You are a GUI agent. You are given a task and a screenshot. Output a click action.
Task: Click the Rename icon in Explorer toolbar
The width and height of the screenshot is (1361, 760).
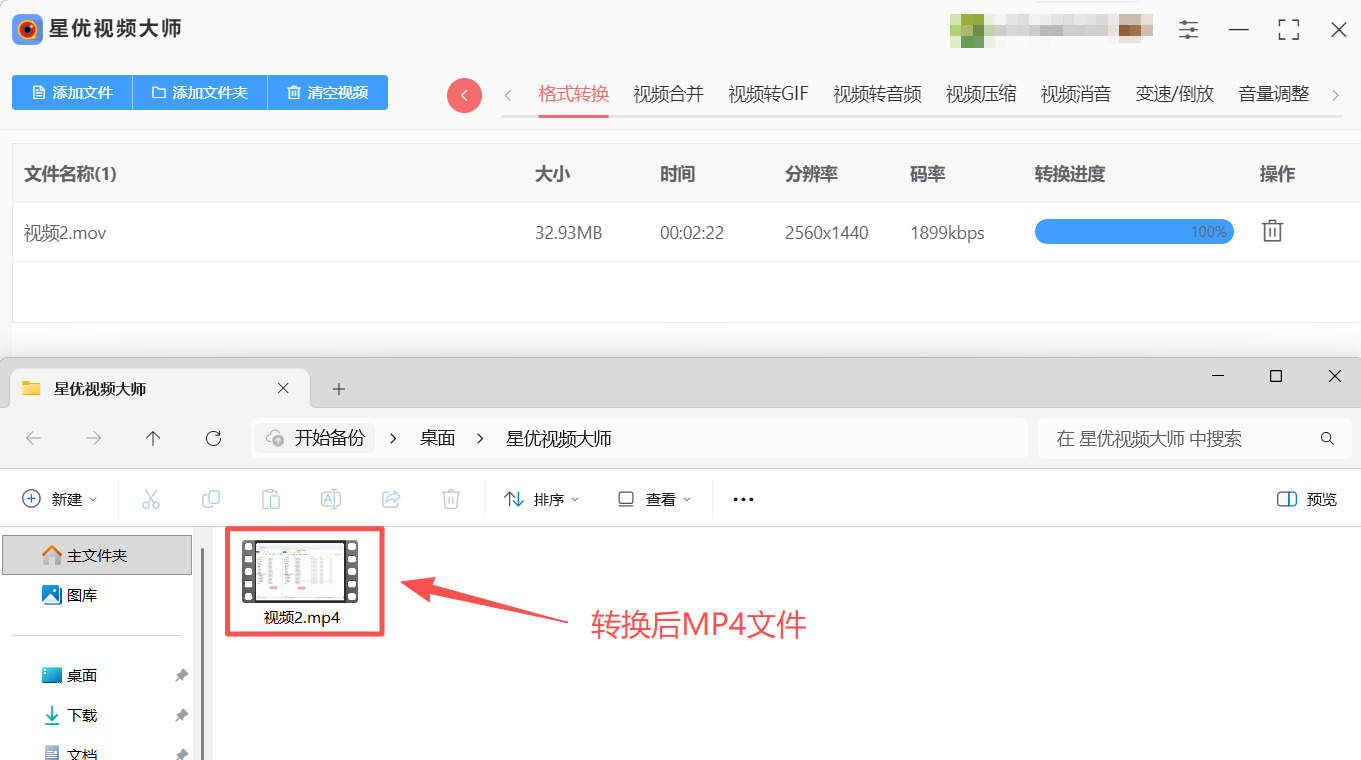point(331,499)
